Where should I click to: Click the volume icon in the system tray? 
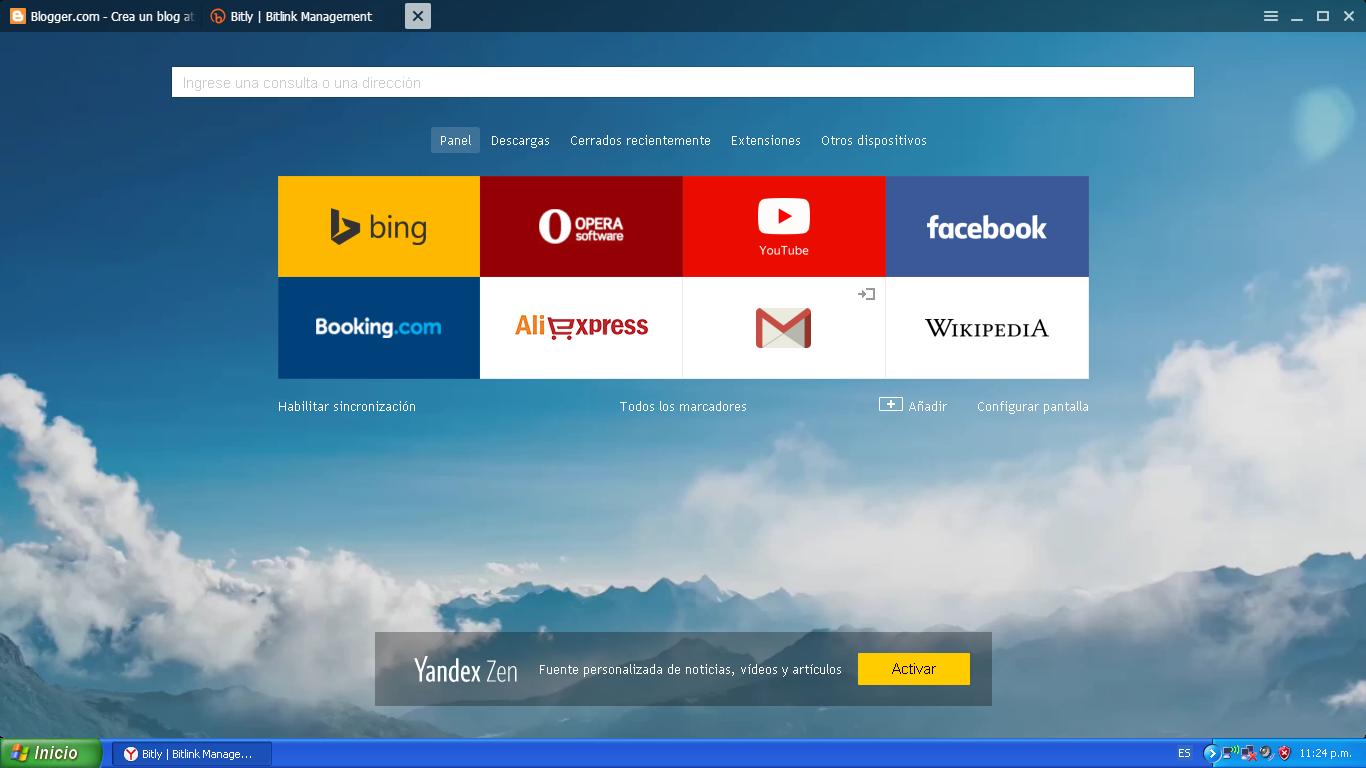(1265, 753)
